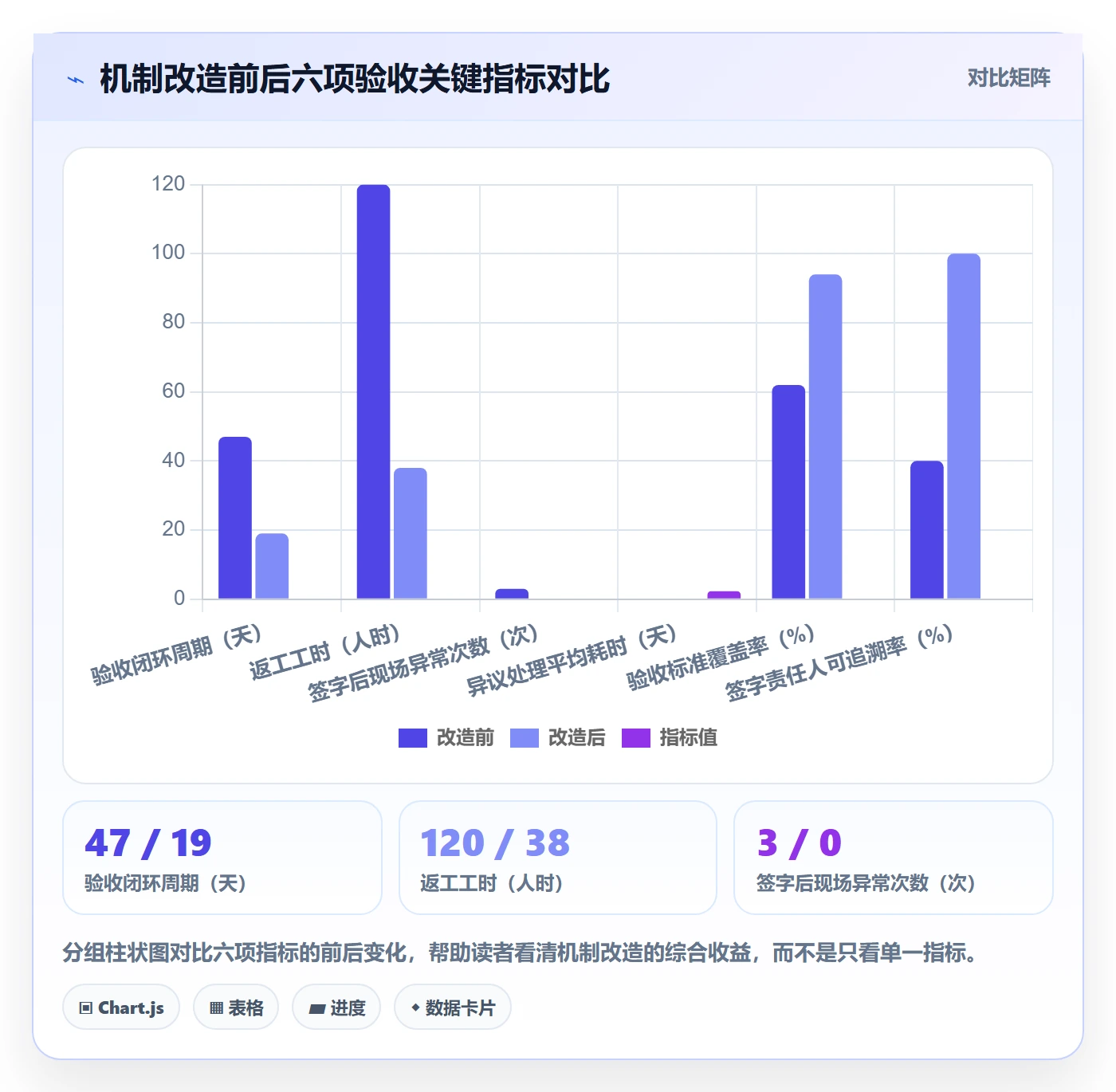Click the 异议处理平均耗时（天）axis label
Image resolution: width=1116 pixels, height=1092 pixels.
click(x=572, y=661)
